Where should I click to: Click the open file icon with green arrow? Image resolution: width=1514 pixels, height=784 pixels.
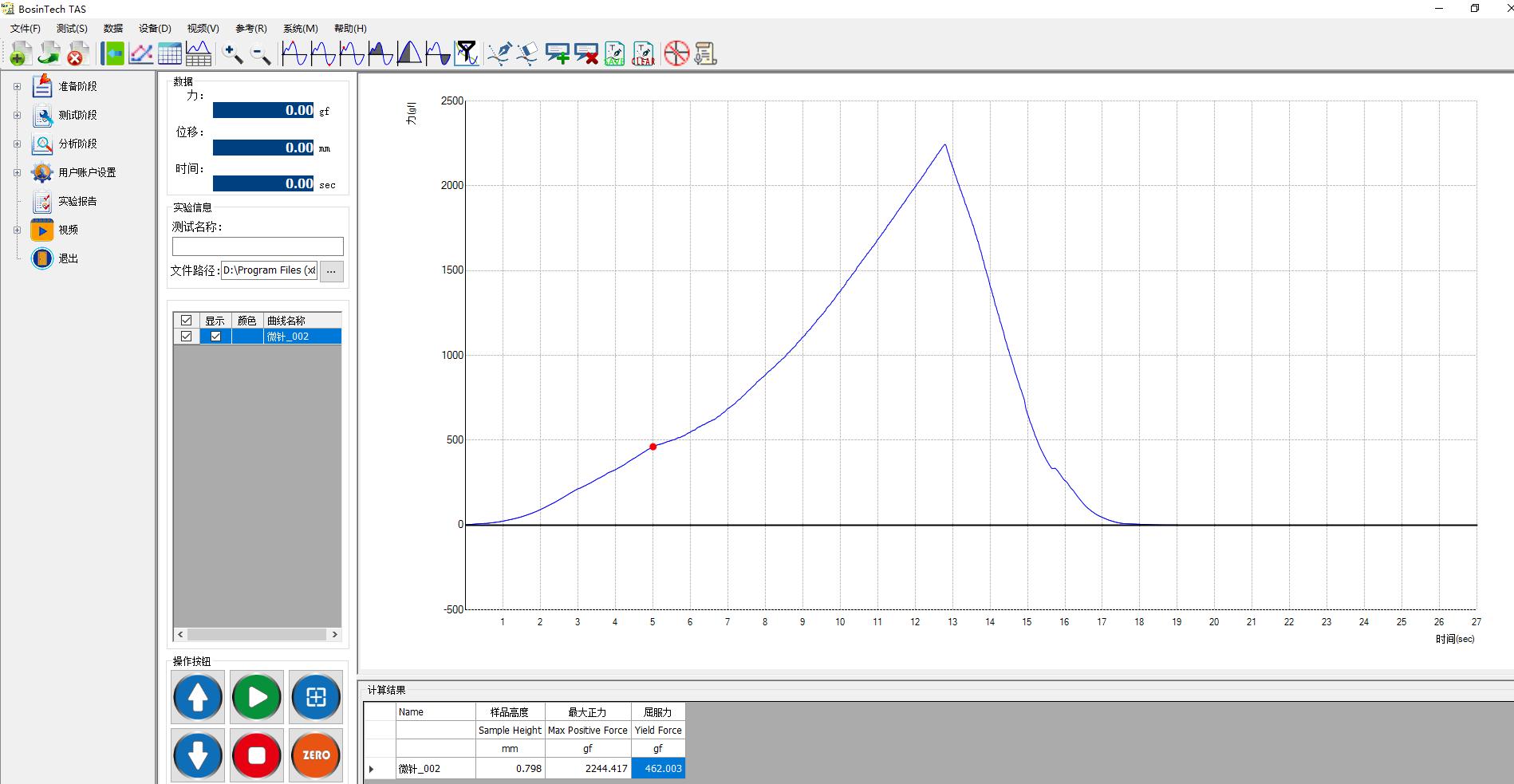click(x=49, y=53)
